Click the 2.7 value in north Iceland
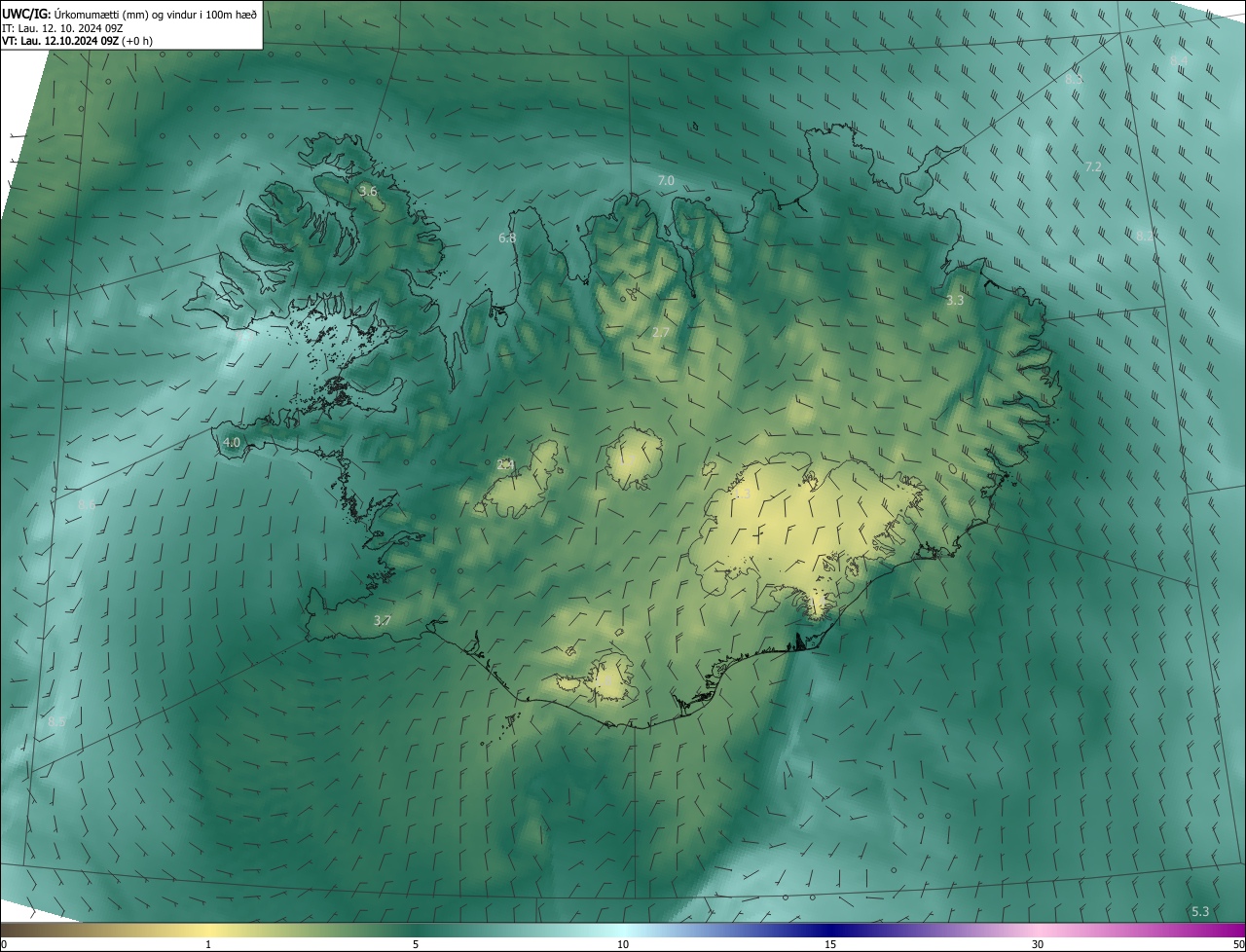Screen dimensions: 1246x952 click(660, 332)
